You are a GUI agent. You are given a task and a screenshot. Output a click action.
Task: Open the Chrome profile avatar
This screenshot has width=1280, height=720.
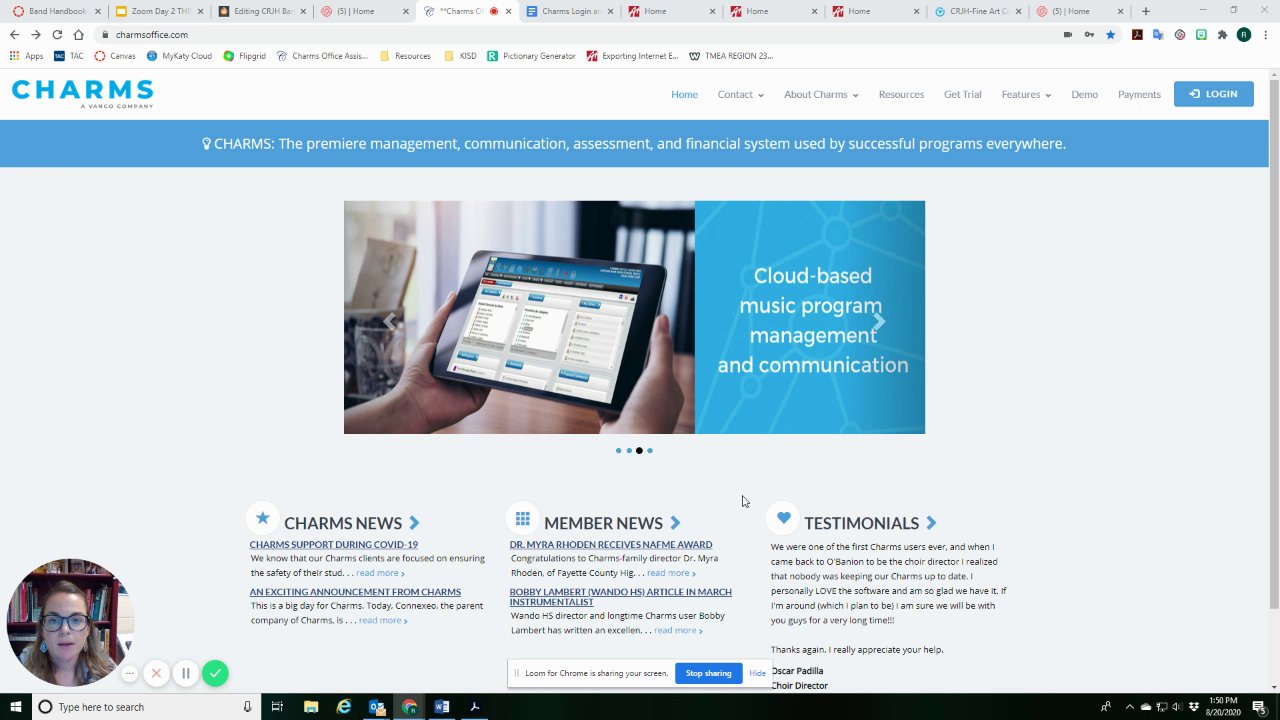(1244, 34)
